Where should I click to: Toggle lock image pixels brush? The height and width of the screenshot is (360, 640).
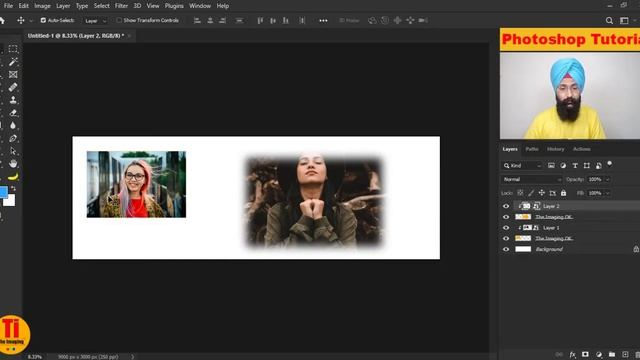pos(531,193)
